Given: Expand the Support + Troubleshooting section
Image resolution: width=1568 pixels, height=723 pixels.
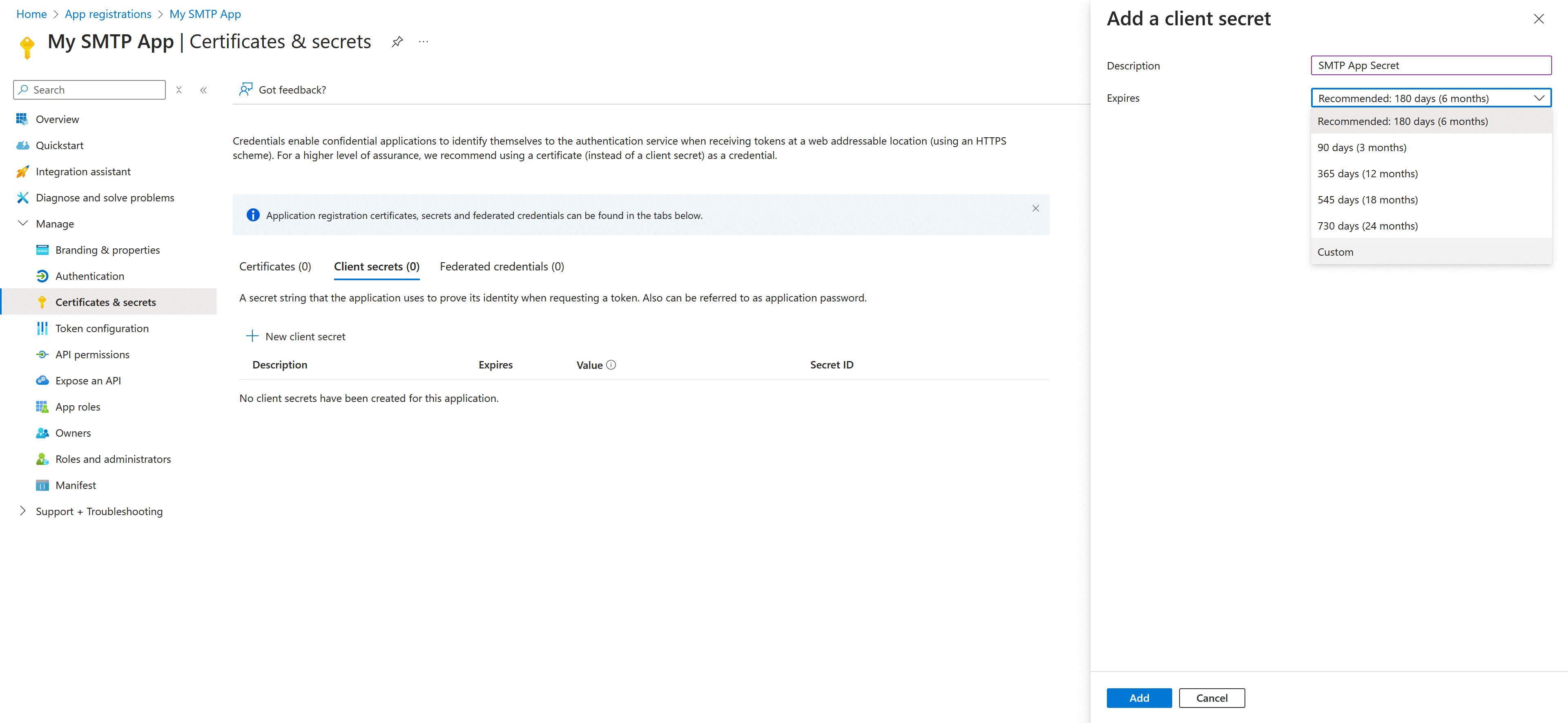Looking at the screenshot, I should pyautogui.click(x=22, y=511).
